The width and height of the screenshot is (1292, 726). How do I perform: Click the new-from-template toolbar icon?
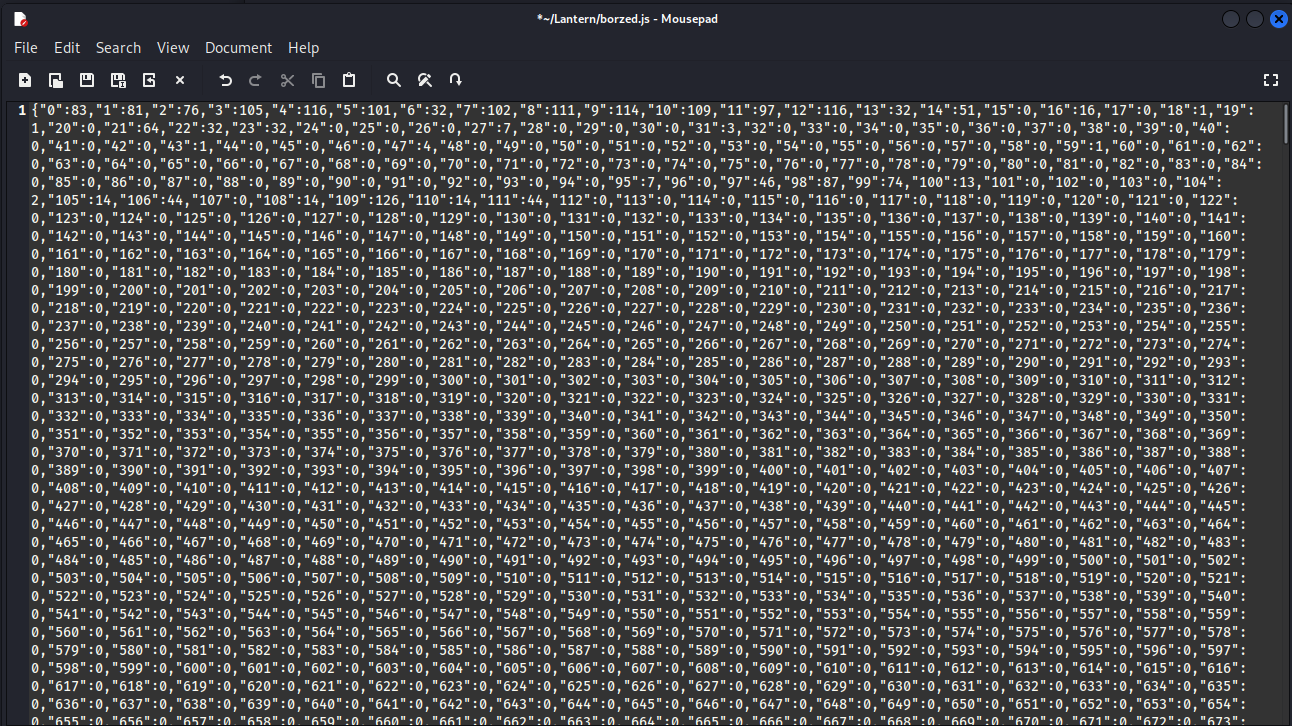tap(56, 80)
